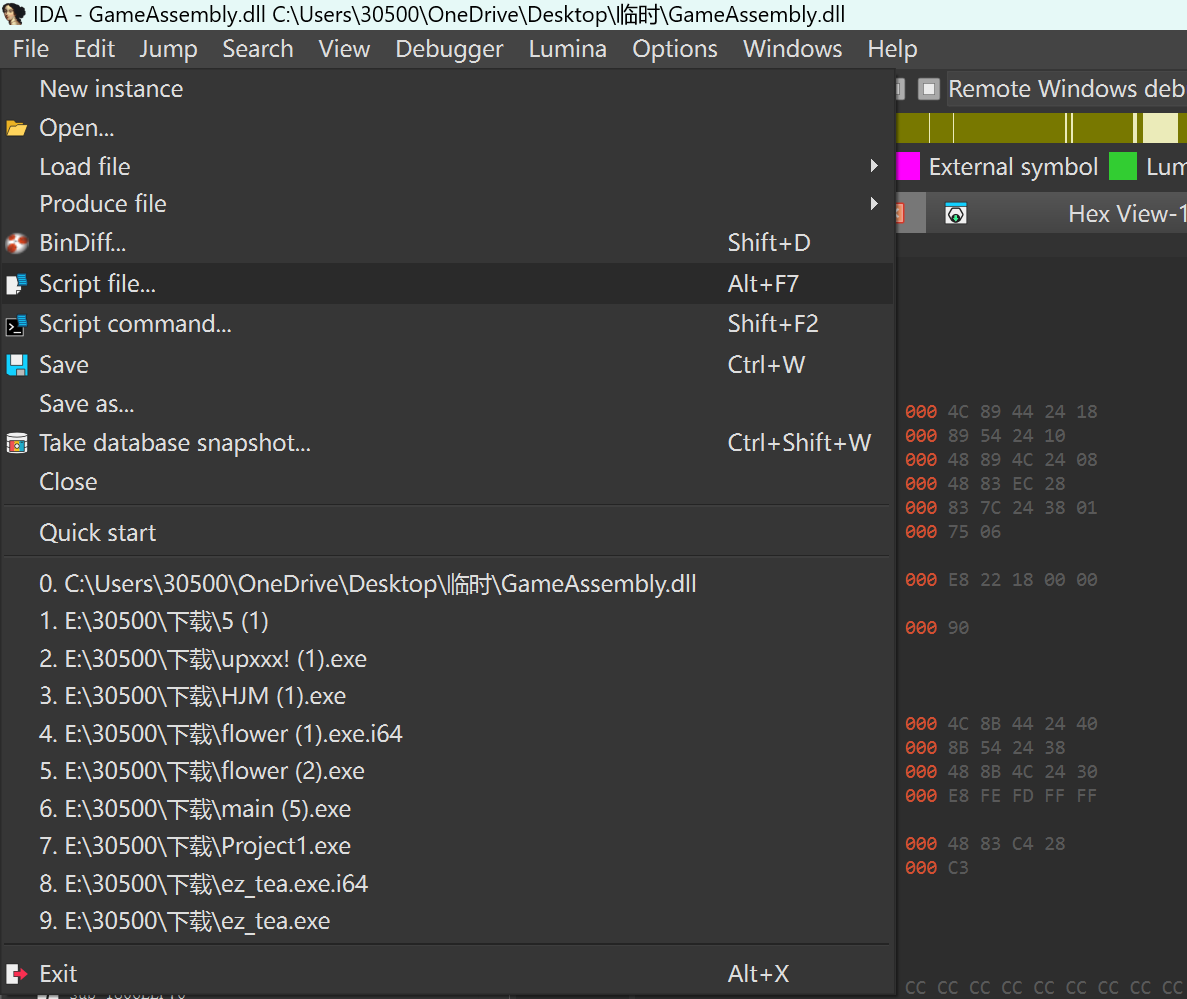Expand the Load file submenu arrow

874,166
